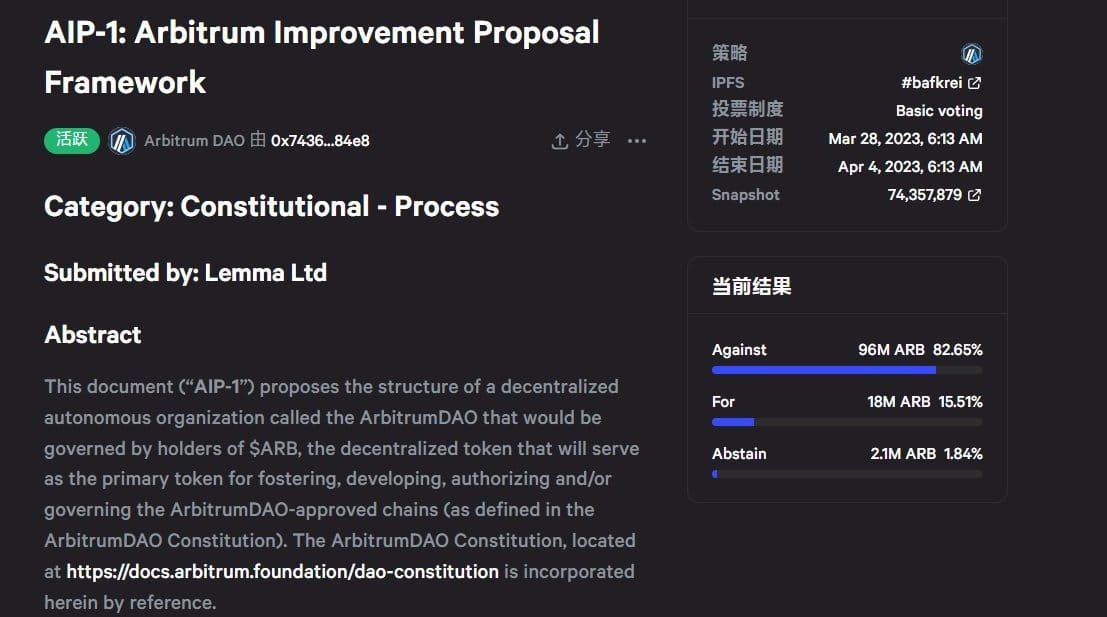The height and width of the screenshot is (617, 1107).
Task: Open the dao-constitution hyperlink
Action: tap(283, 571)
